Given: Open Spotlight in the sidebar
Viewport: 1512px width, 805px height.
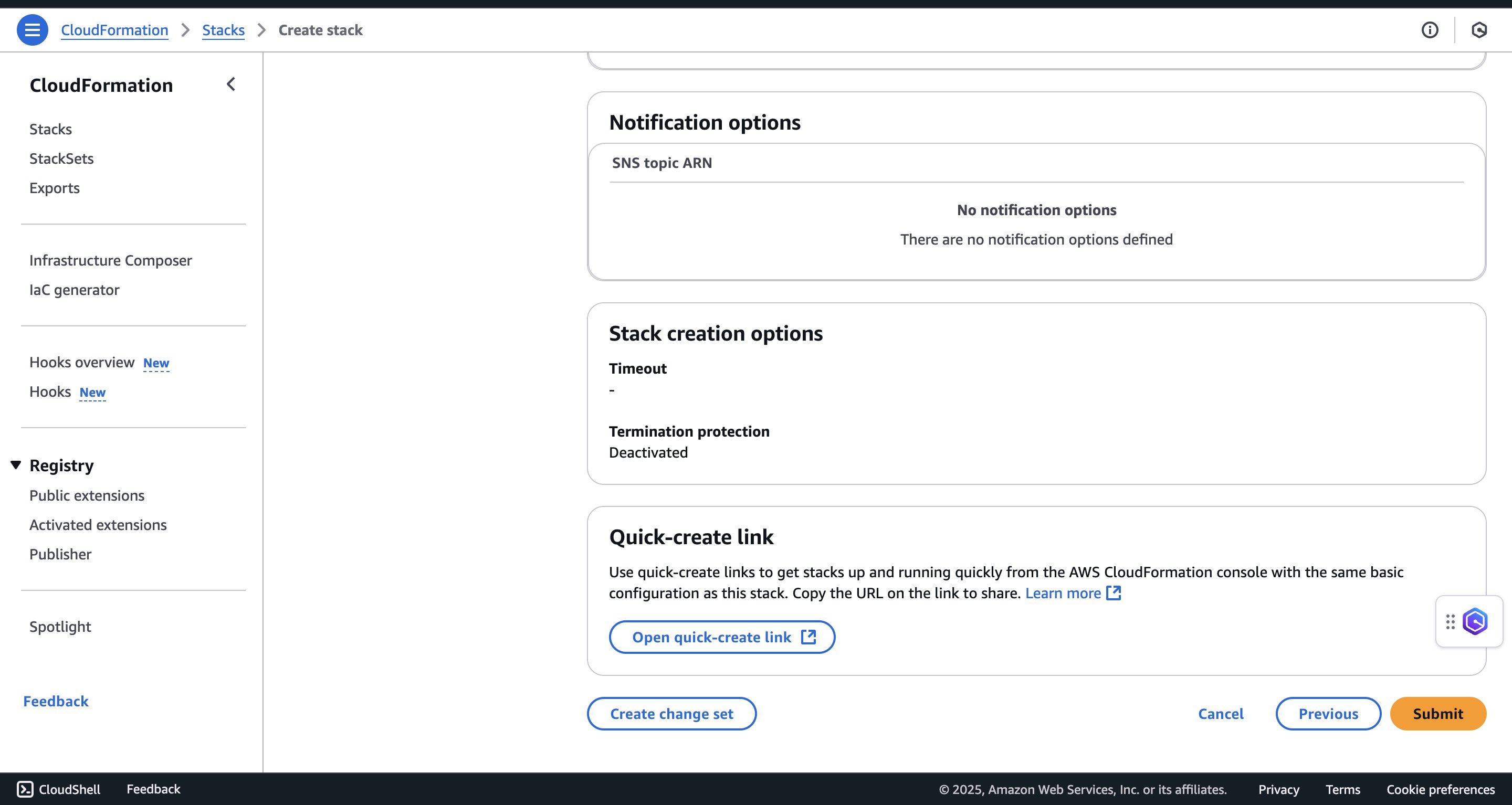Looking at the screenshot, I should pyautogui.click(x=60, y=627).
